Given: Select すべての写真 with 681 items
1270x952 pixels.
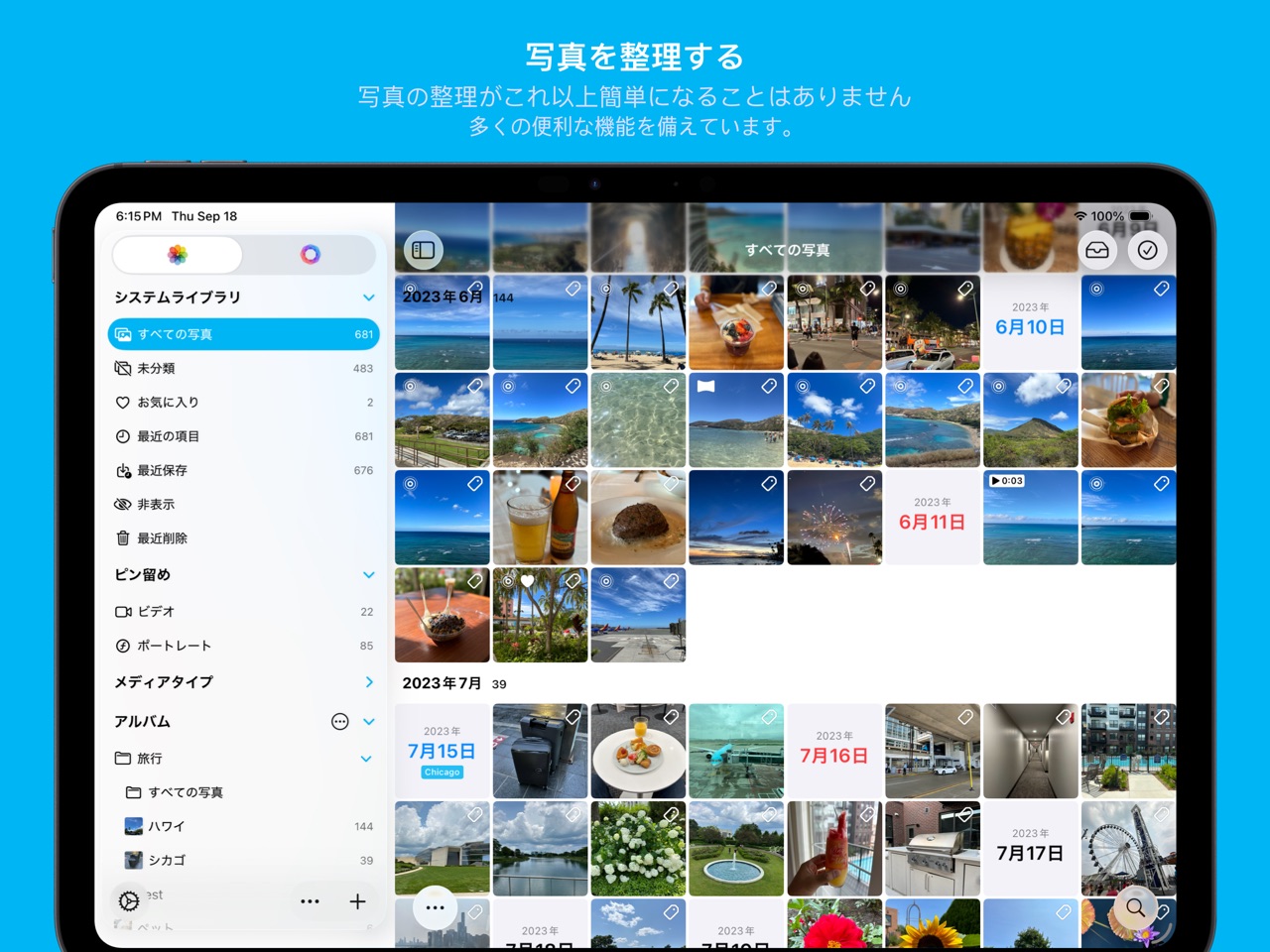Looking at the screenshot, I should (x=244, y=334).
